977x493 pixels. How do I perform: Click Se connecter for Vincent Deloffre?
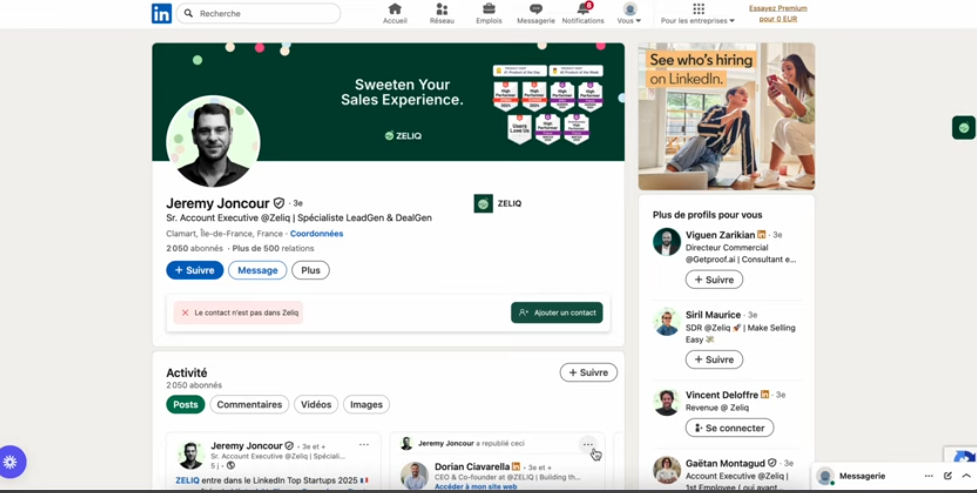click(x=730, y=428)
